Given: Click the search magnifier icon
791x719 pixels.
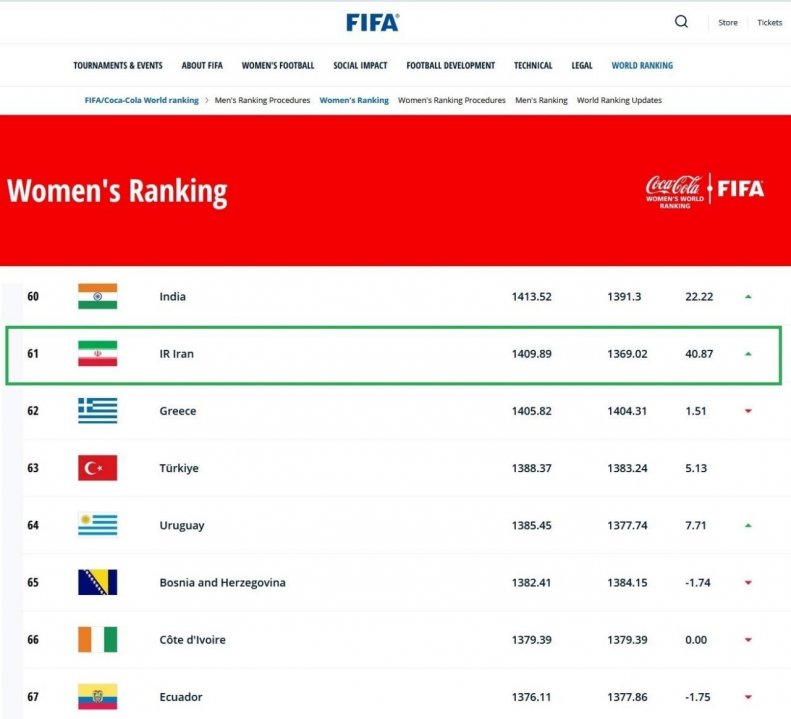Looking at the screenshot, I should (x=681, y=22).
